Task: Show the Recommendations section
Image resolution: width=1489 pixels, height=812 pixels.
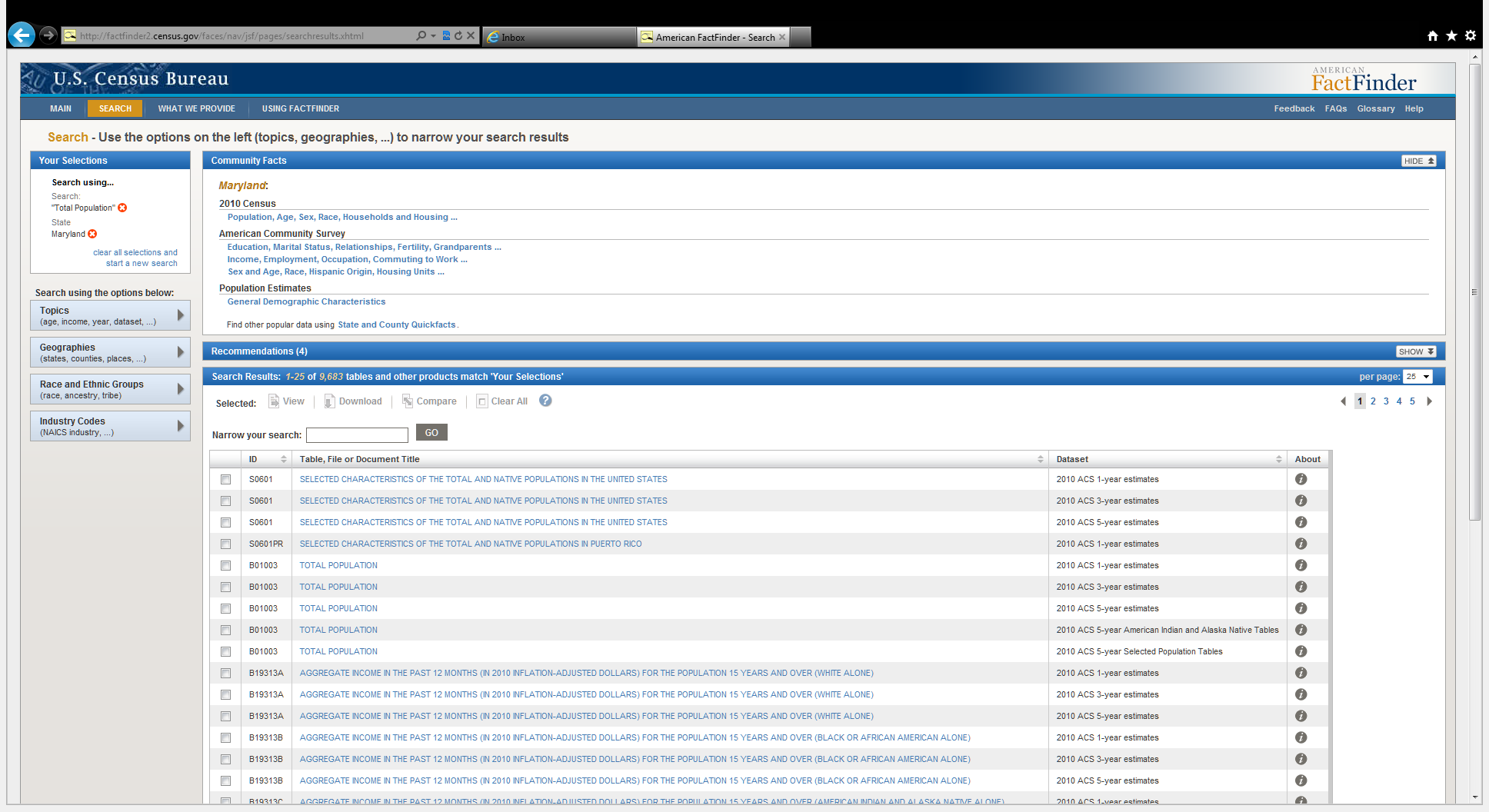Action: (1416, 351)
